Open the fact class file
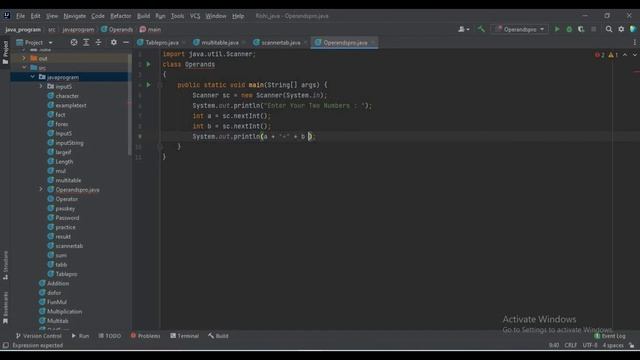Image resolution: width=640 pixels, height=360 pixels. click(x=60, y=115)
